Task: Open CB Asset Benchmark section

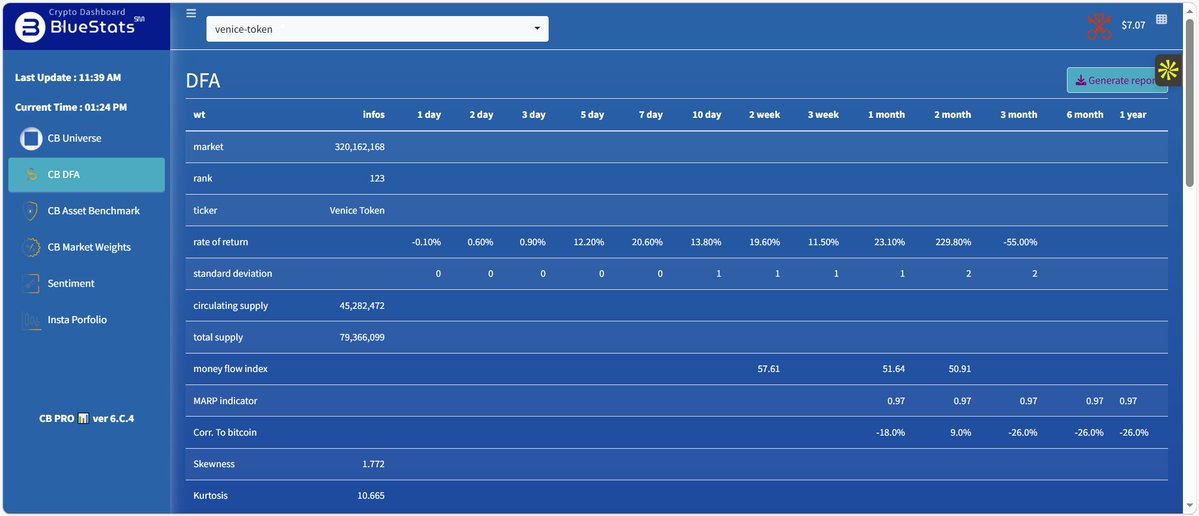Action: 93,211
